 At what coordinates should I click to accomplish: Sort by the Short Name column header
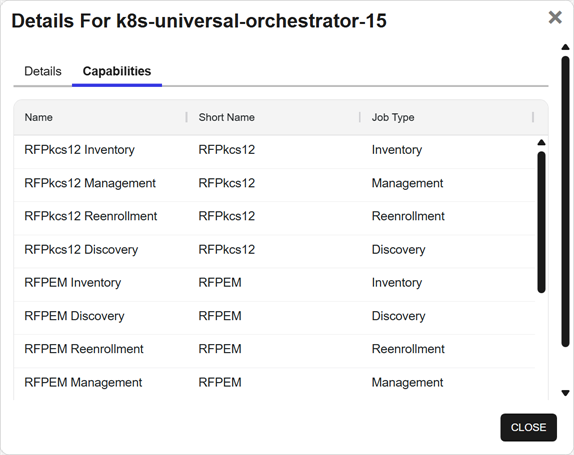pos(227,117)
